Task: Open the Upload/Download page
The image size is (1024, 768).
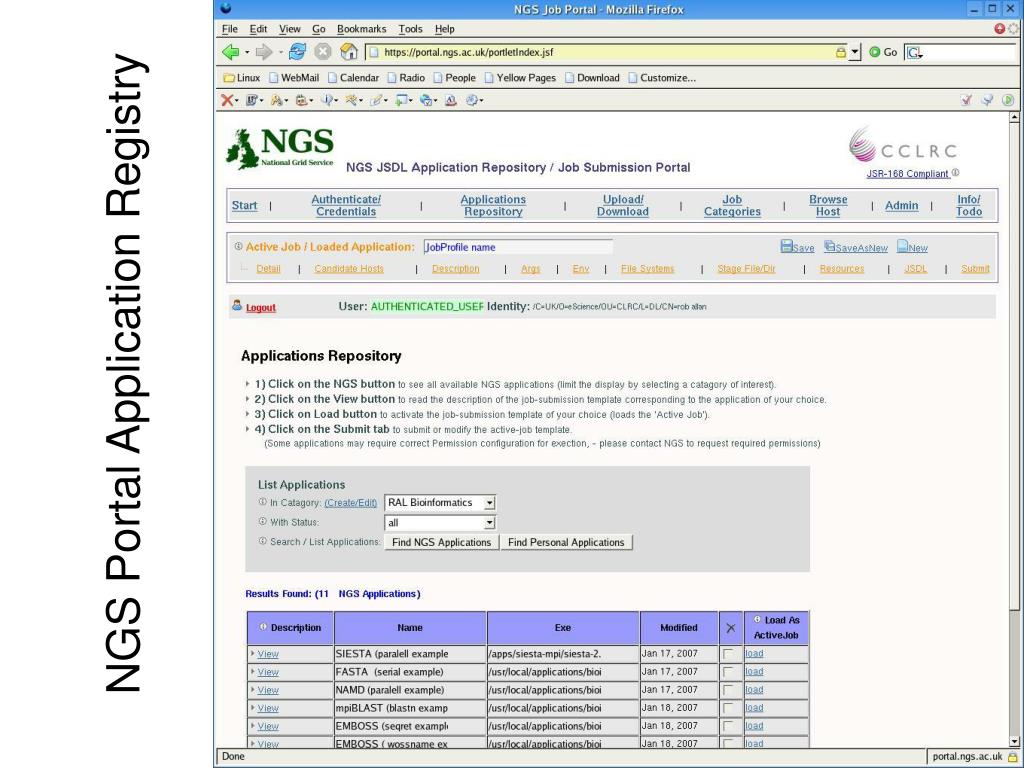Action: pos(622,205)
